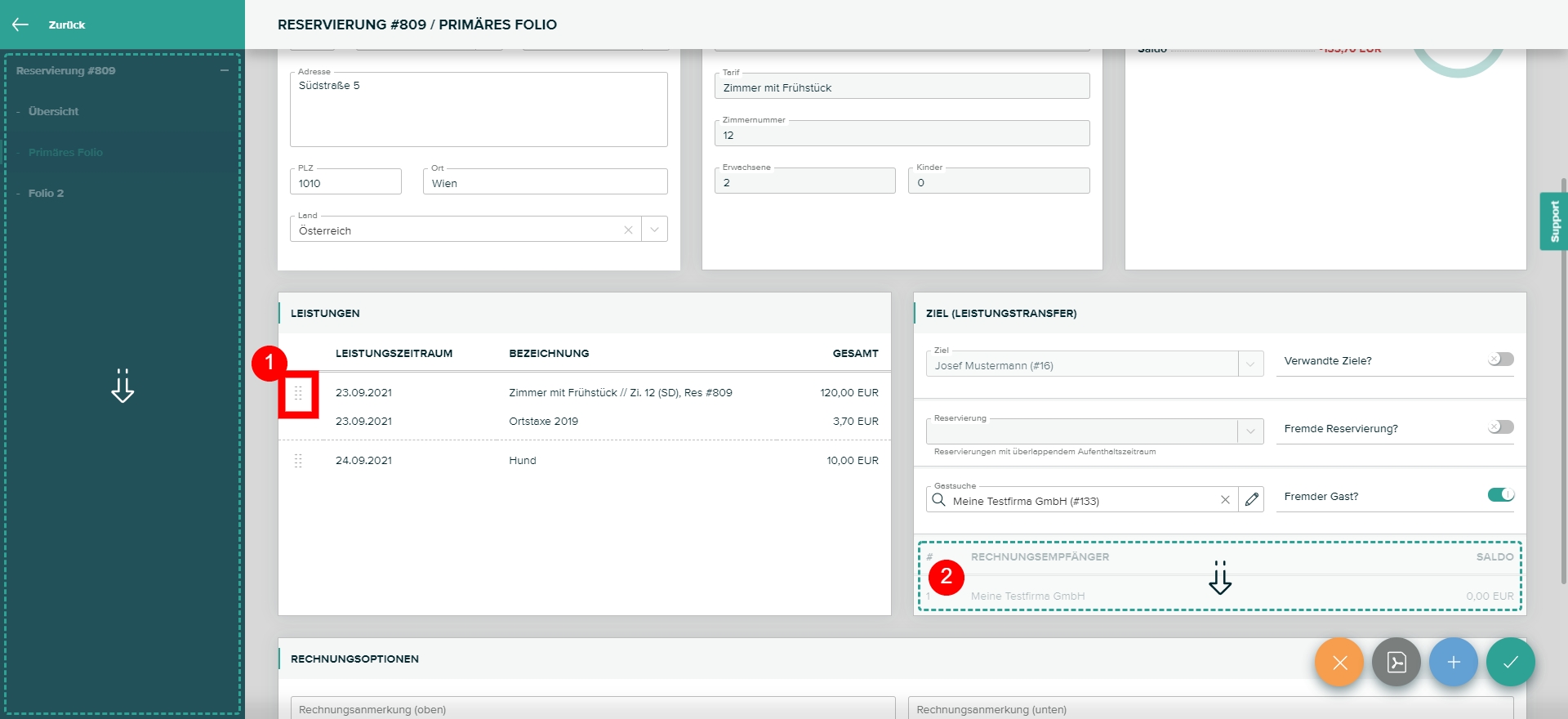Click the blue plus add button
The height and width of the screenshot is (719, 1568).
click(1454, 662)
